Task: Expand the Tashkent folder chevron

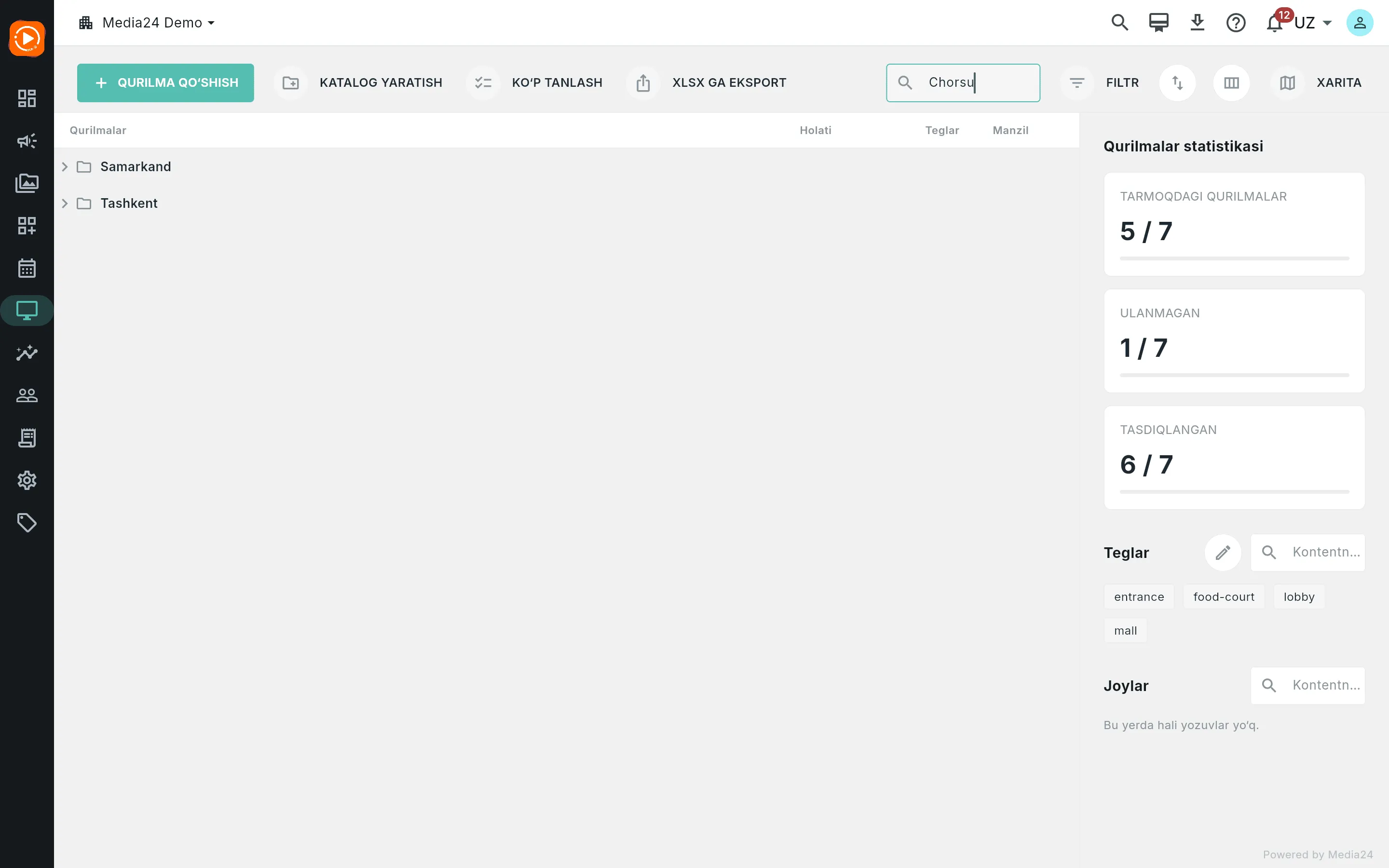Action: 65,203
